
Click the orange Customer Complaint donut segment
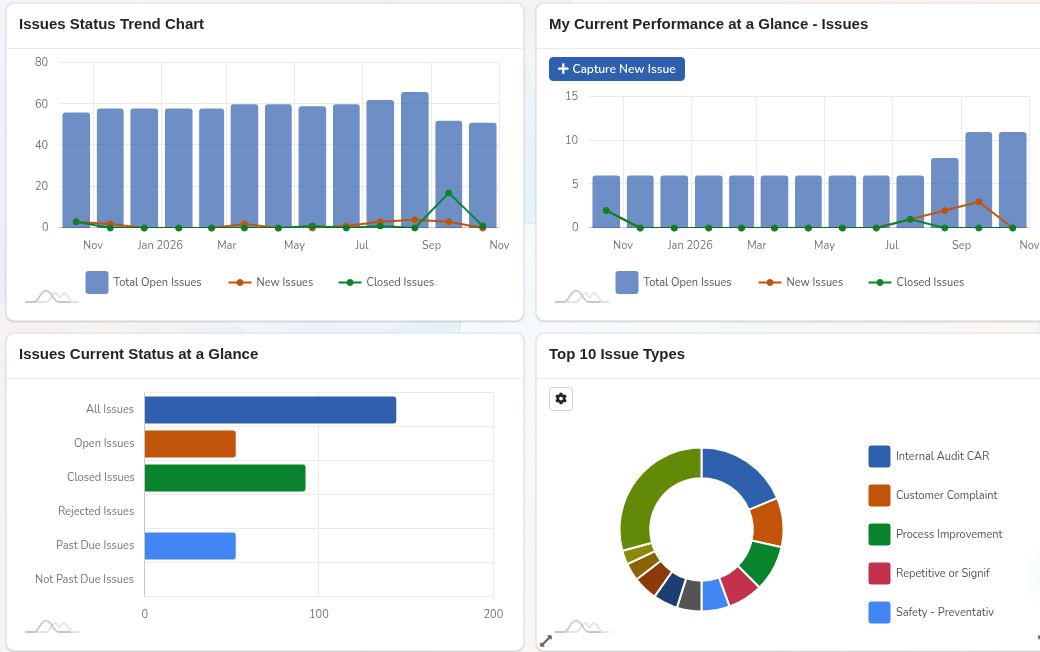click(768, 523)
